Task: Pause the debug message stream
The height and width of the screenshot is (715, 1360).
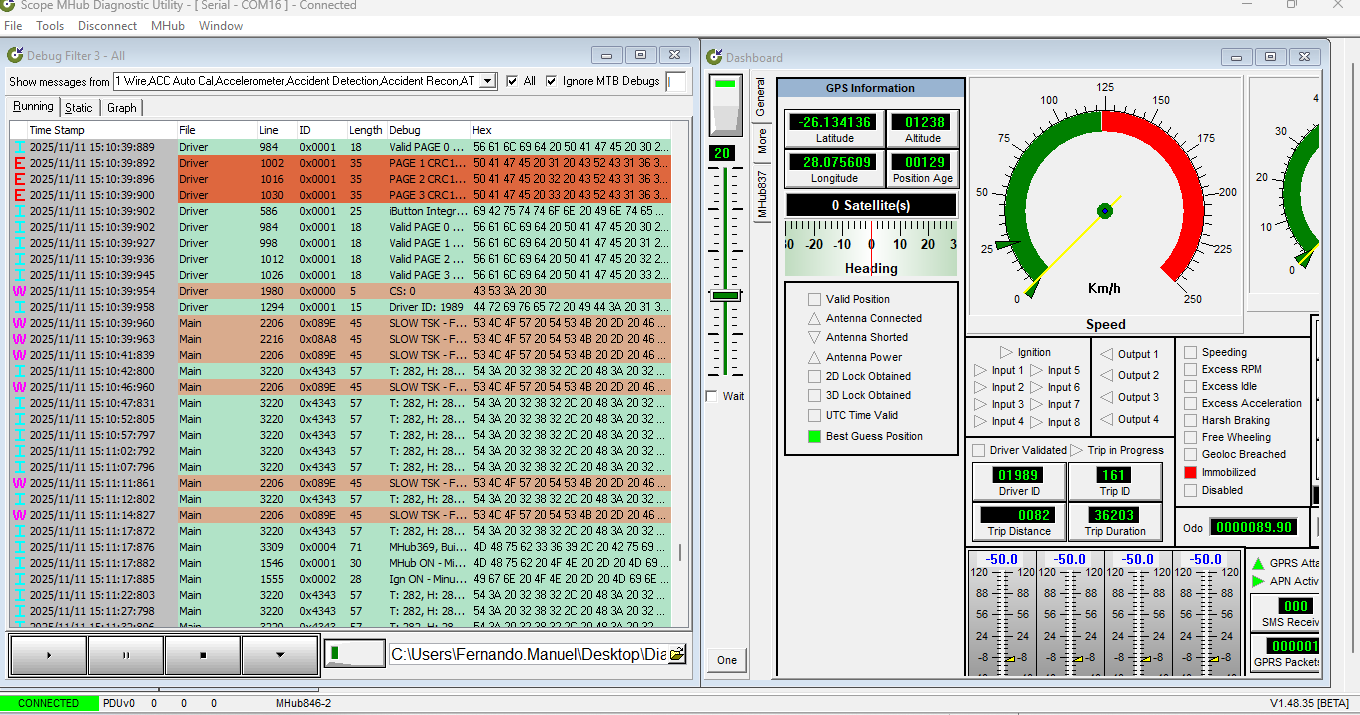Action: pos(125,655)
